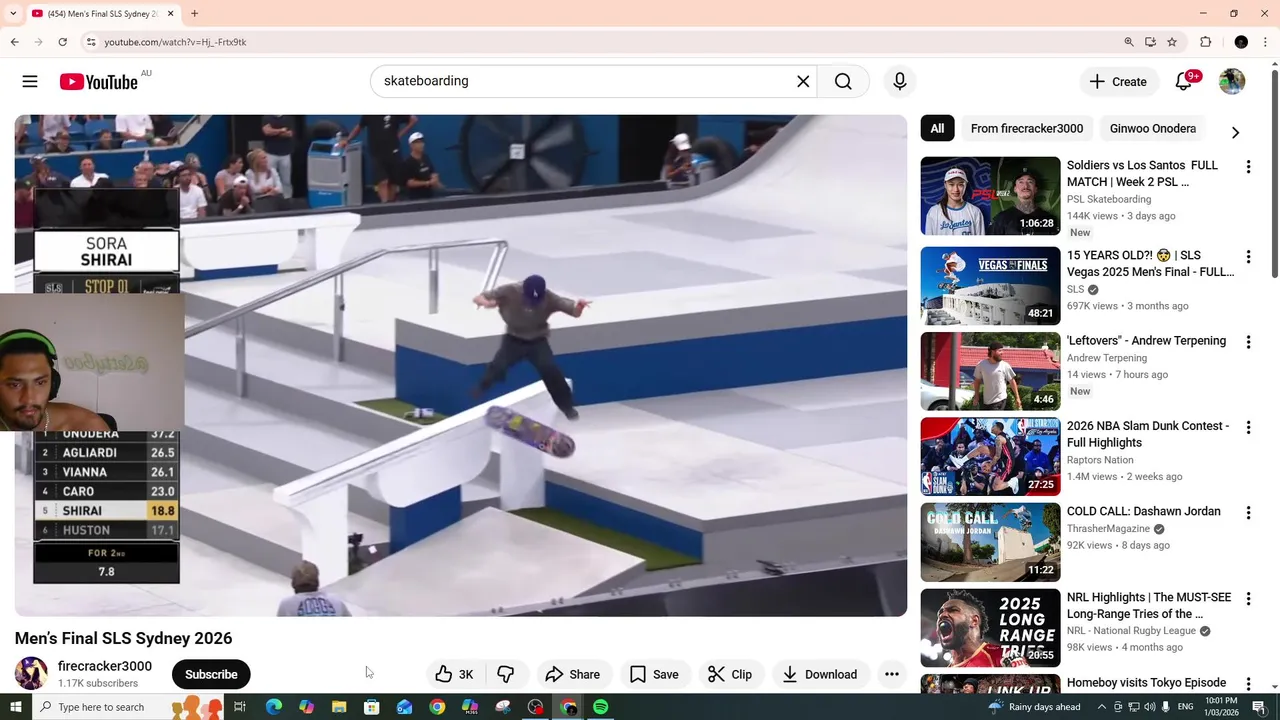Screen dimensions: 1280x720
Task: Open more actions ellipsis under video
Action: [x=892, y=674]
